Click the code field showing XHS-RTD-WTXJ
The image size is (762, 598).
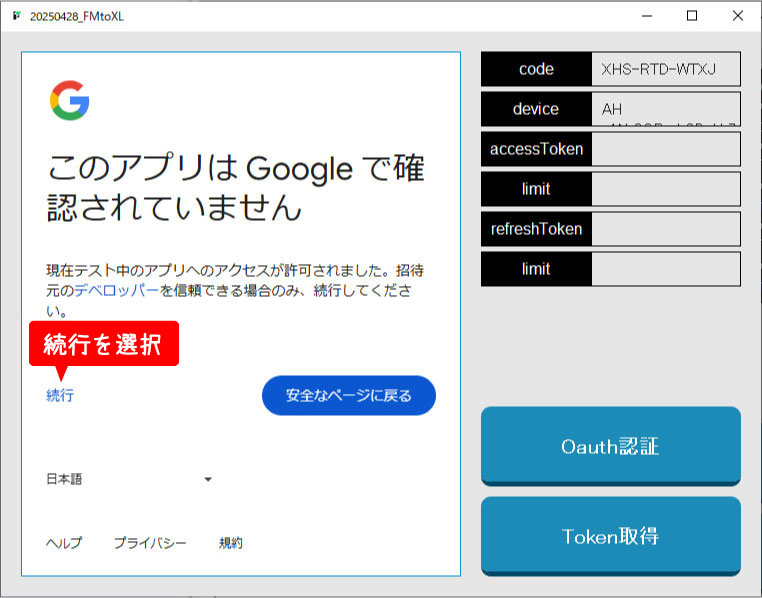(x=666, y=69)
